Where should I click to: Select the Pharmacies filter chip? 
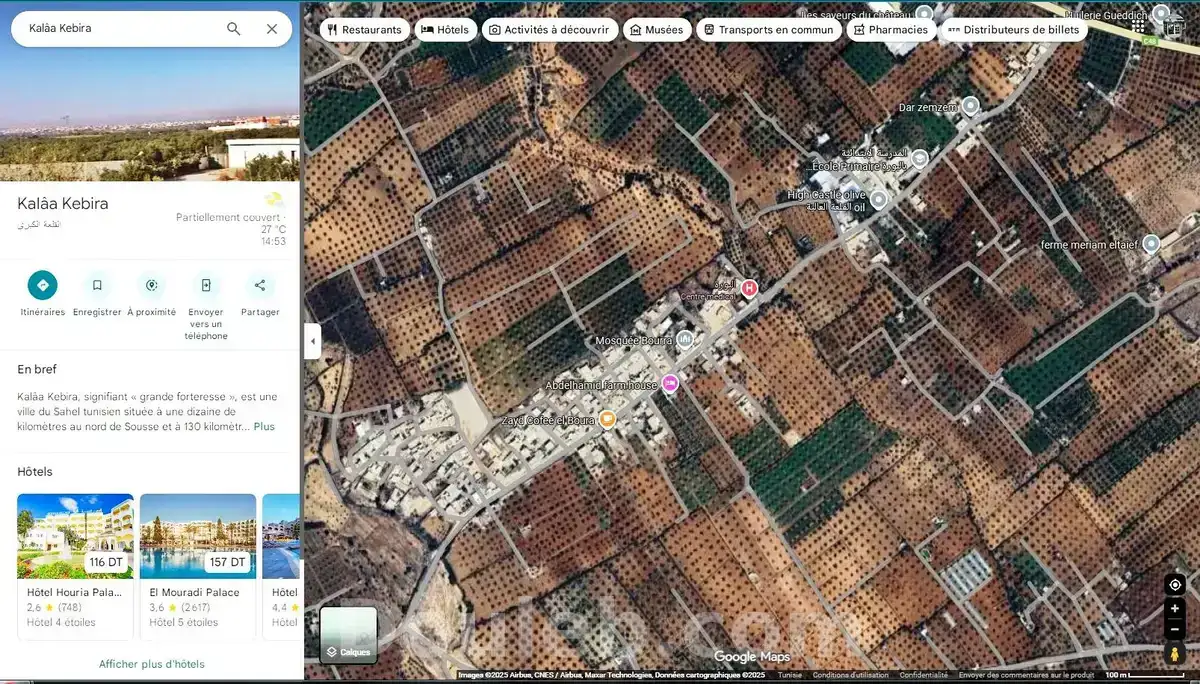coord(888,30)
